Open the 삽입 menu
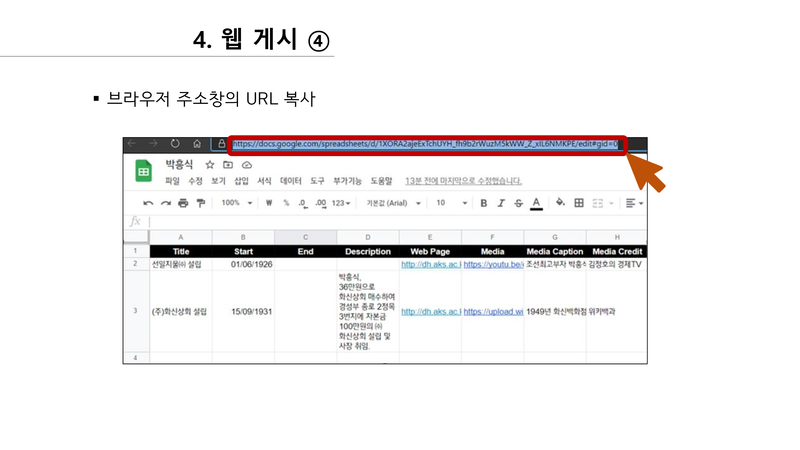The image size is (800, 450). click(241, 181)
